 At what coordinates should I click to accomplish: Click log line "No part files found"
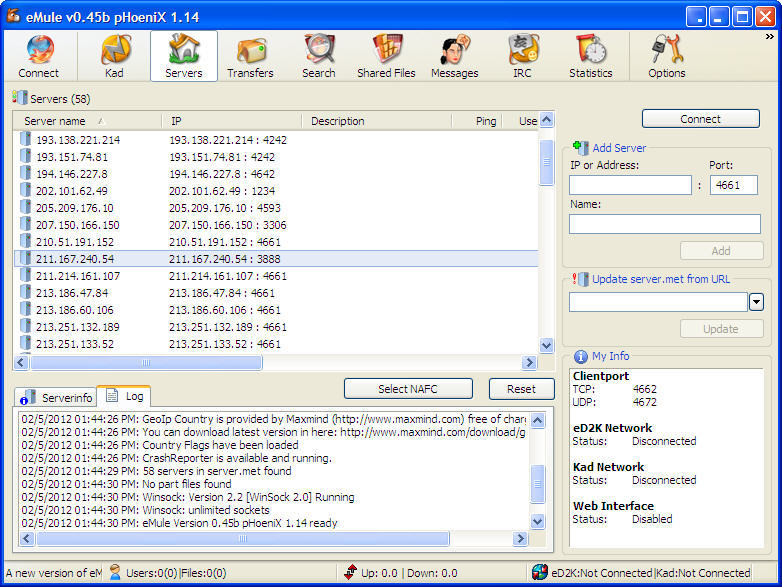187,484
